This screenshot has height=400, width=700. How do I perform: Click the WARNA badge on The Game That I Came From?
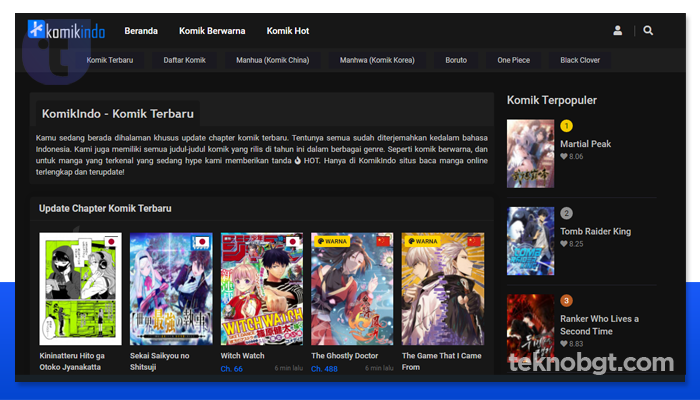point(423,241)
